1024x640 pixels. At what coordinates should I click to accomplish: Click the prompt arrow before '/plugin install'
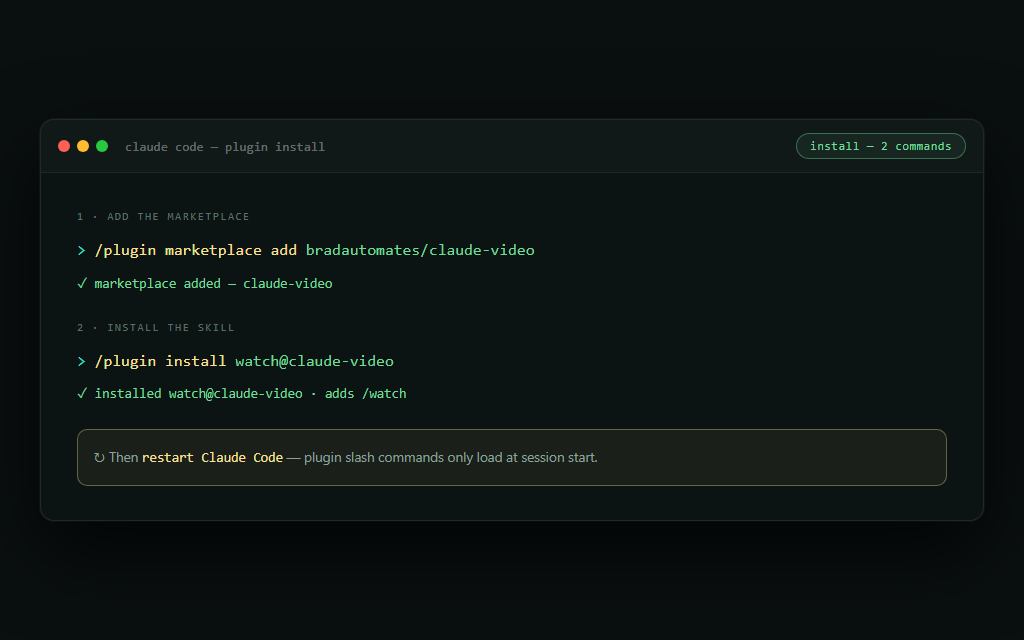click(x=82, y=361)
